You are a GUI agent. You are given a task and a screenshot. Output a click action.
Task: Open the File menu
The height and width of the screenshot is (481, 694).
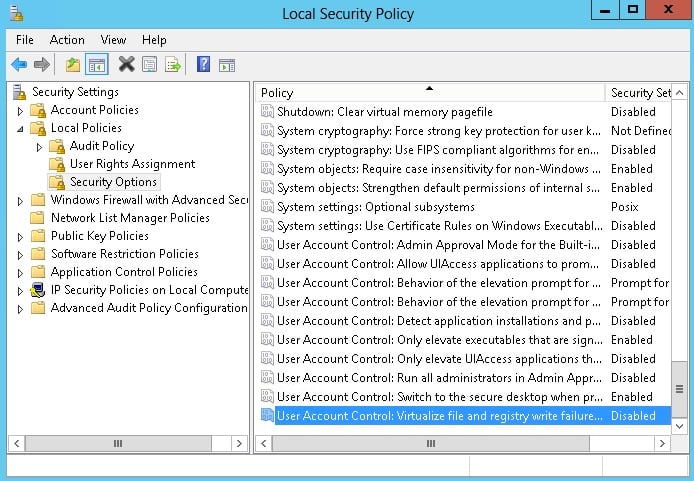25,40
